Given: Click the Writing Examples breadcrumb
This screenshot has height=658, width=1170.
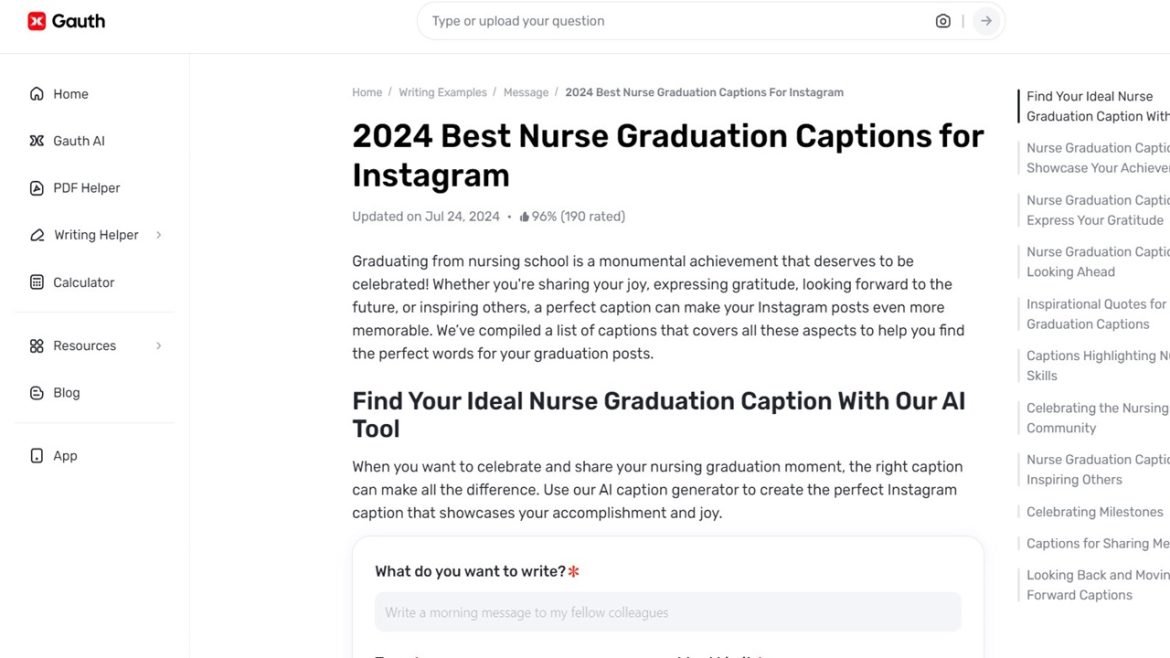Looking at the screenshot, I should (x=442, y=93).
